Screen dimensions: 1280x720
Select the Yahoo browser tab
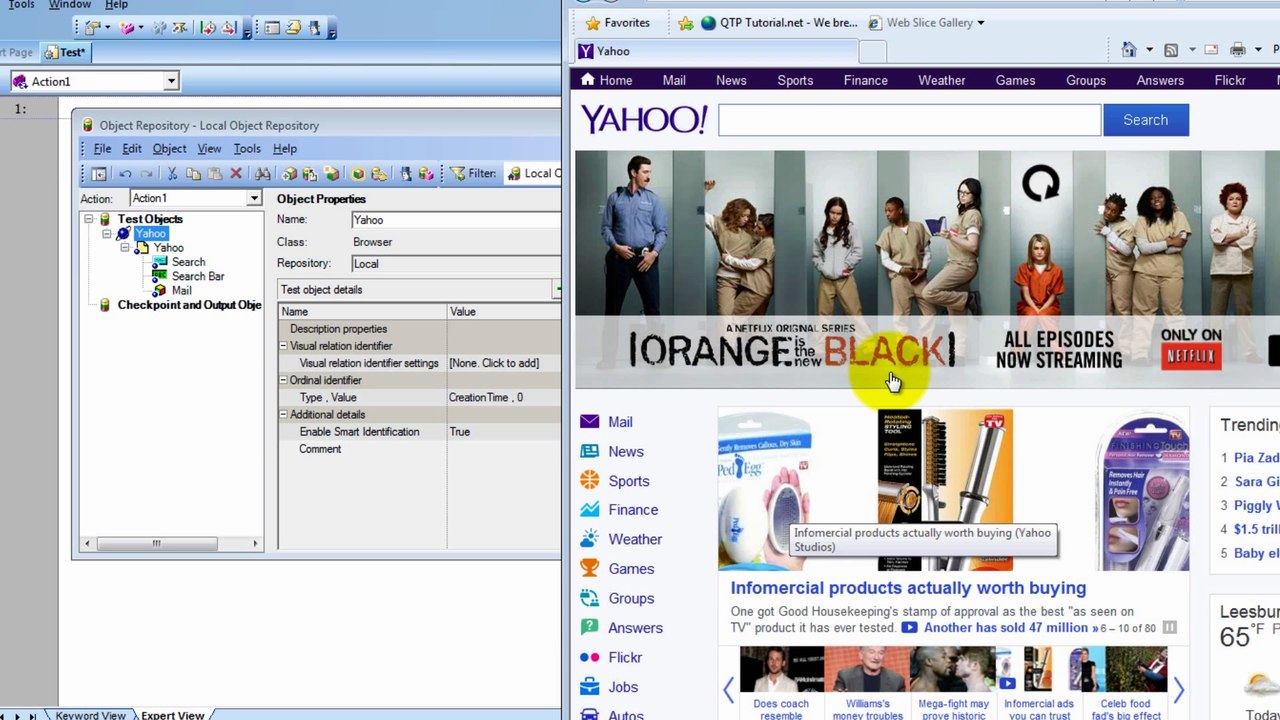[714, 51]
